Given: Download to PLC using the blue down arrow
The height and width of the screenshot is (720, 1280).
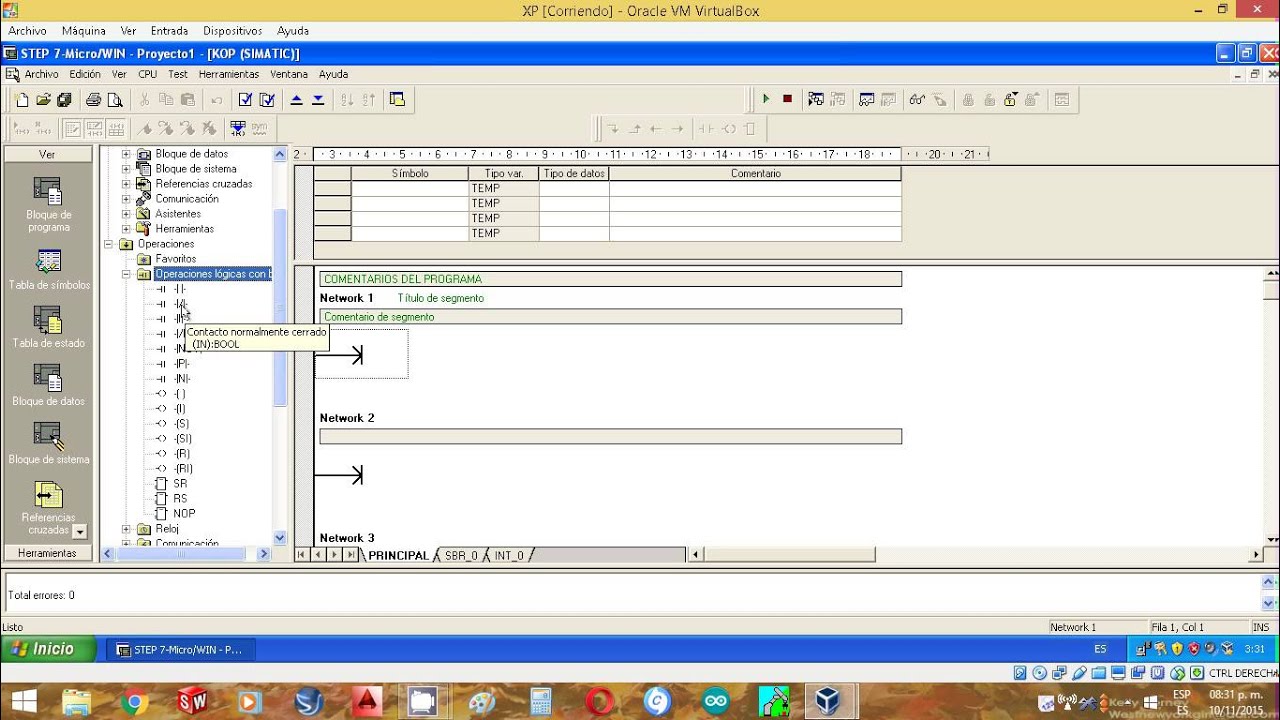Looking at the screenshot, I should coord(318,99).
